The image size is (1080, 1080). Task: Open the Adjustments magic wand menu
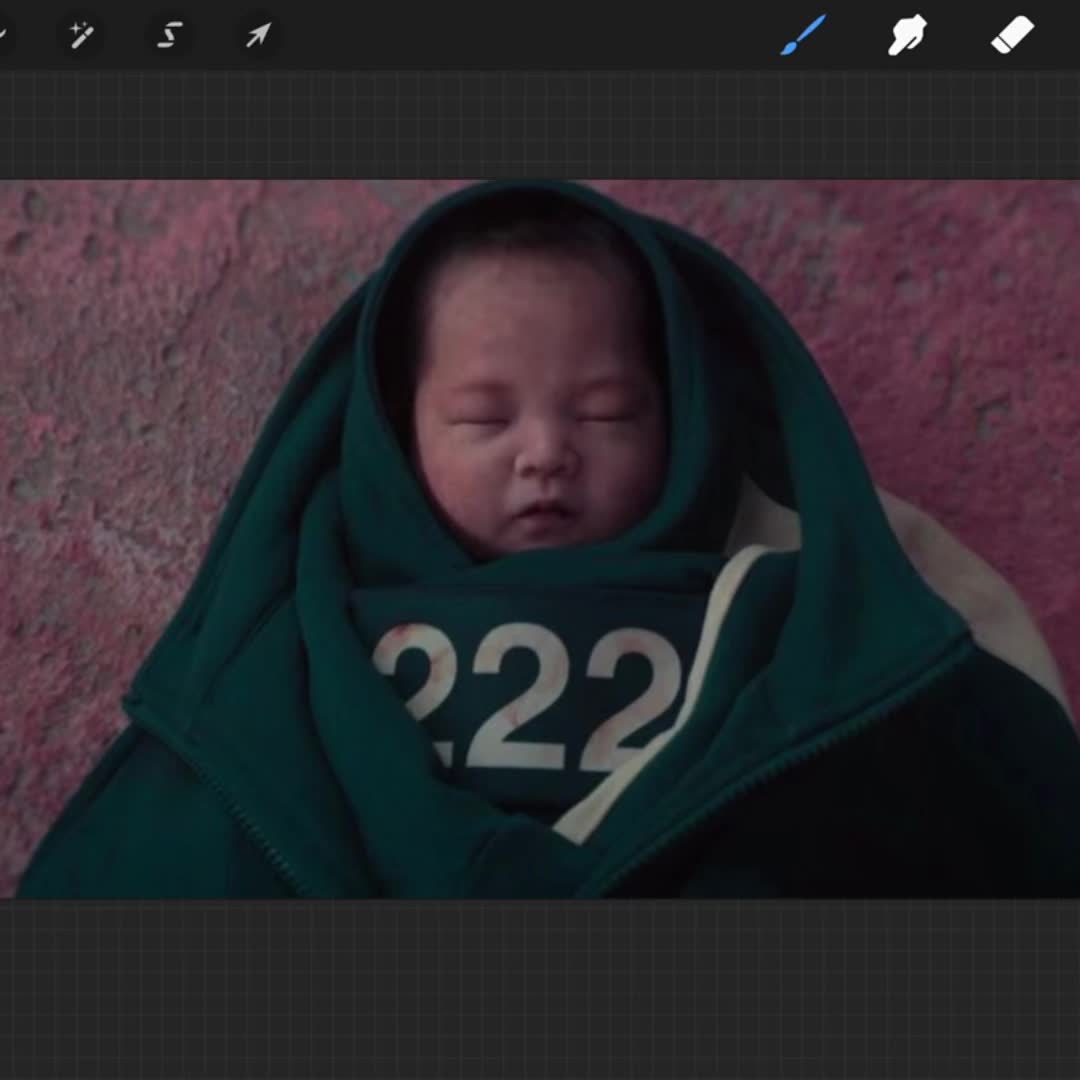[82, 35]
